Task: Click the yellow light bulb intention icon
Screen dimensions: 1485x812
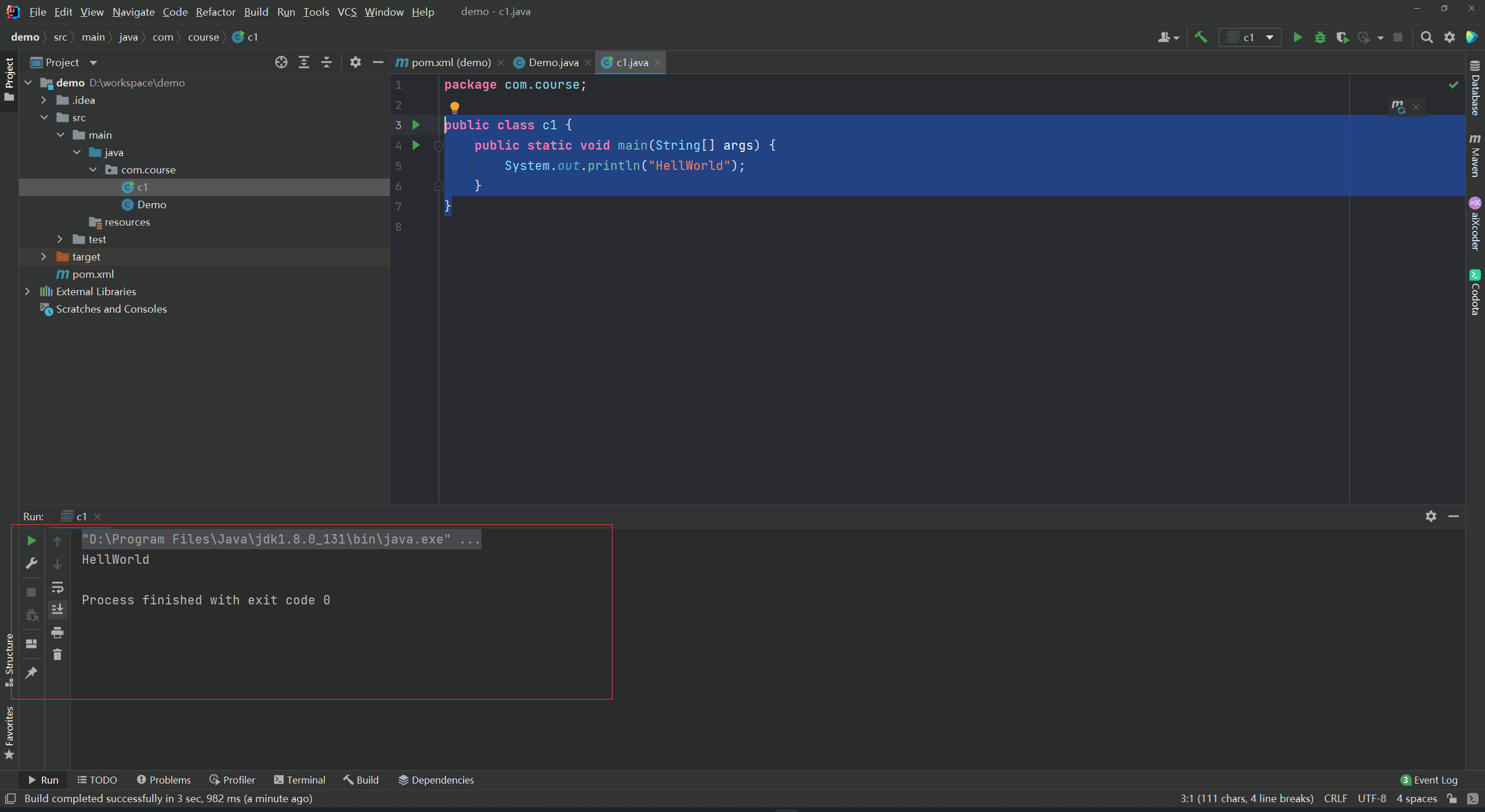Action: point(455,107)
